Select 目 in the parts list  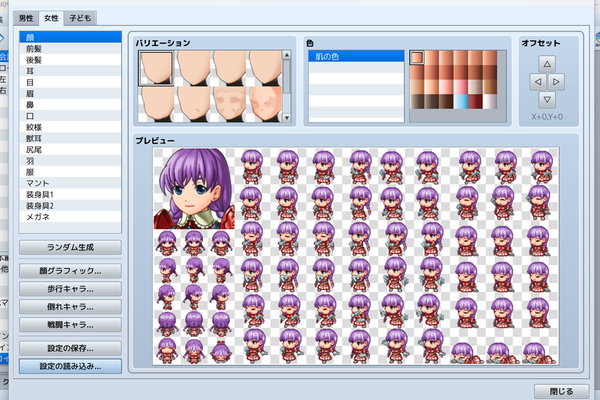click(x=70, y=82)
